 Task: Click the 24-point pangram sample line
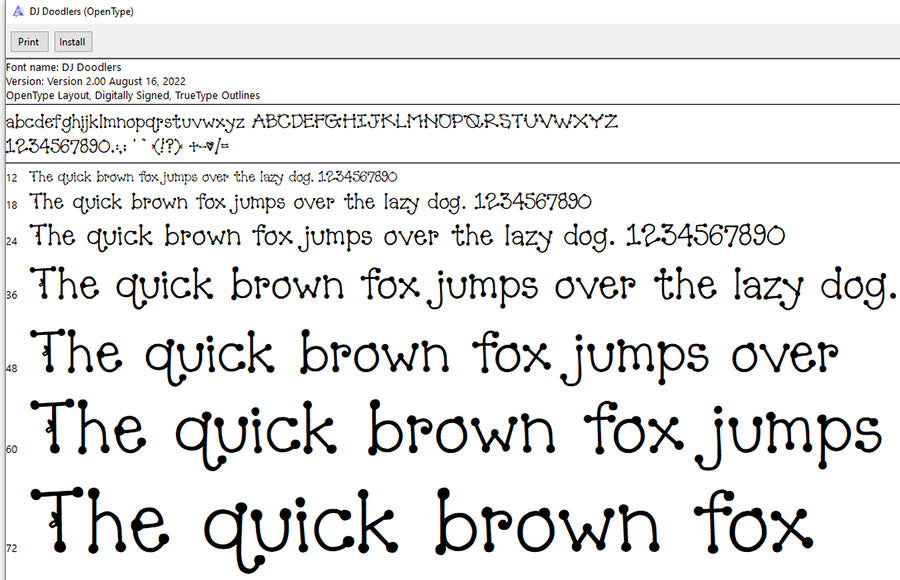[x=407, y=237]
